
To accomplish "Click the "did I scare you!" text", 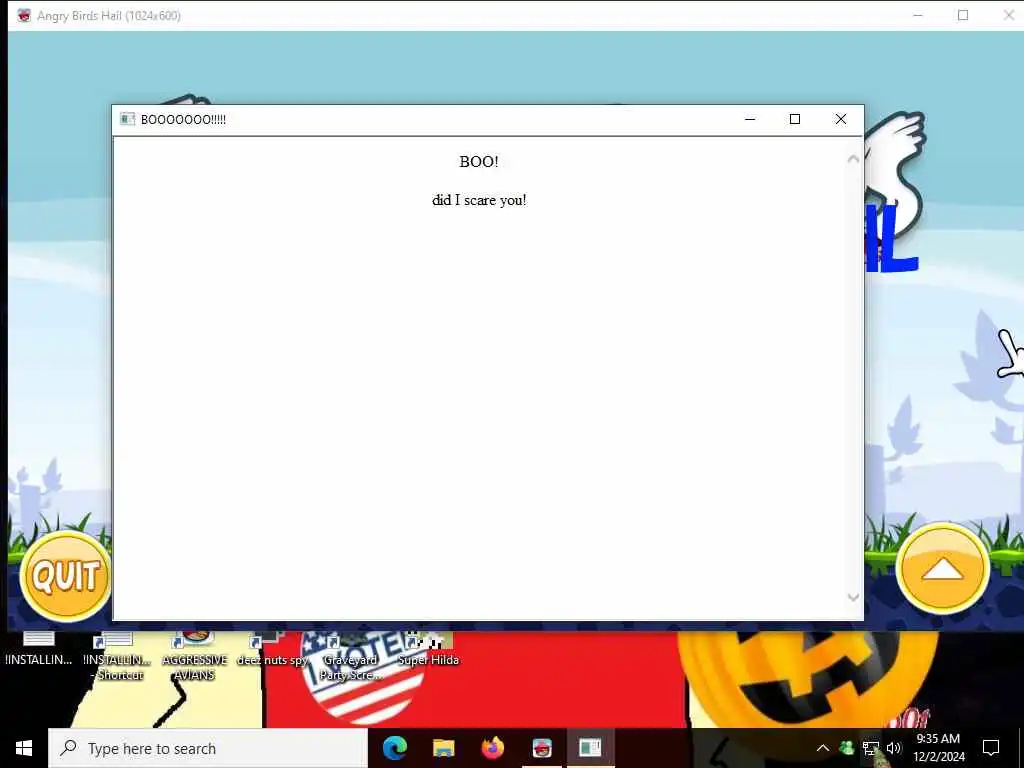I will pyautogui.click(x=479, y=200).
